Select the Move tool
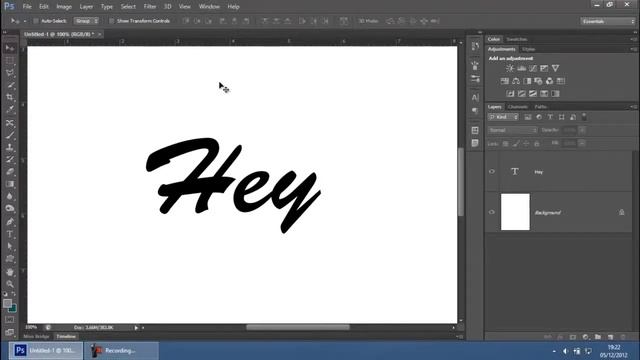The width and height of the screenshot is (640, 360). 10,48
